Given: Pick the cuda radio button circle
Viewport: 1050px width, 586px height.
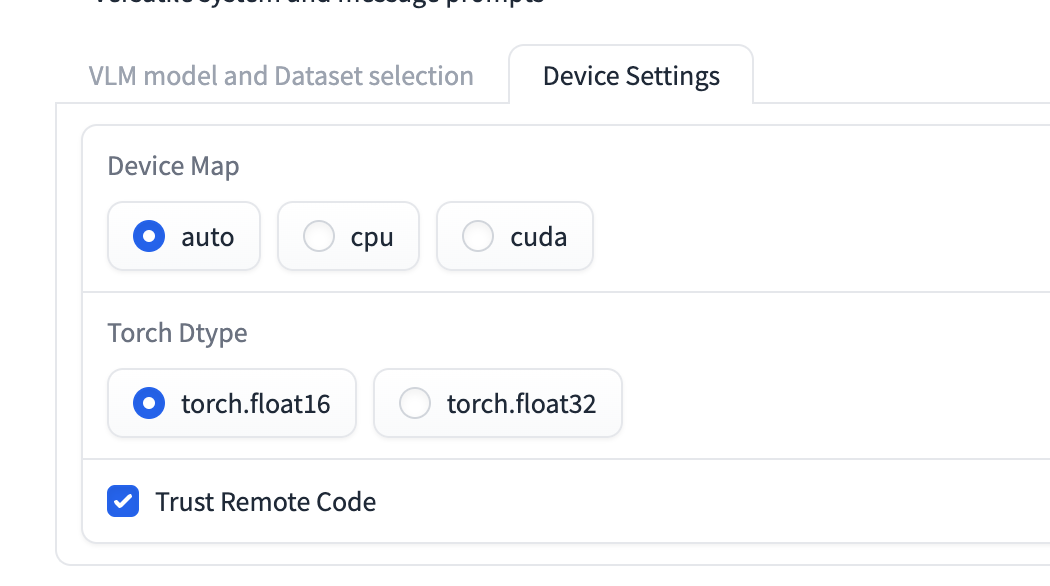Looking at the screenshot, I should coord(478,237).
